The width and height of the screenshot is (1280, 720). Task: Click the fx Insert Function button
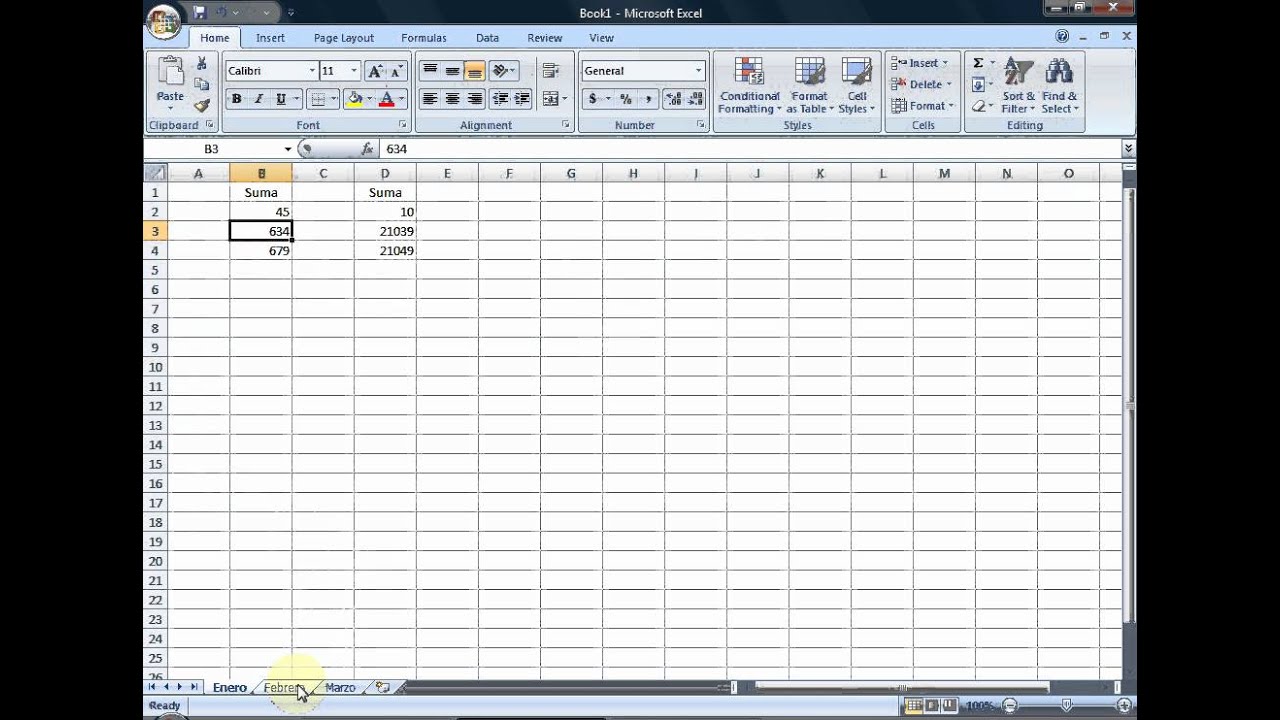[x=367, y=149]
